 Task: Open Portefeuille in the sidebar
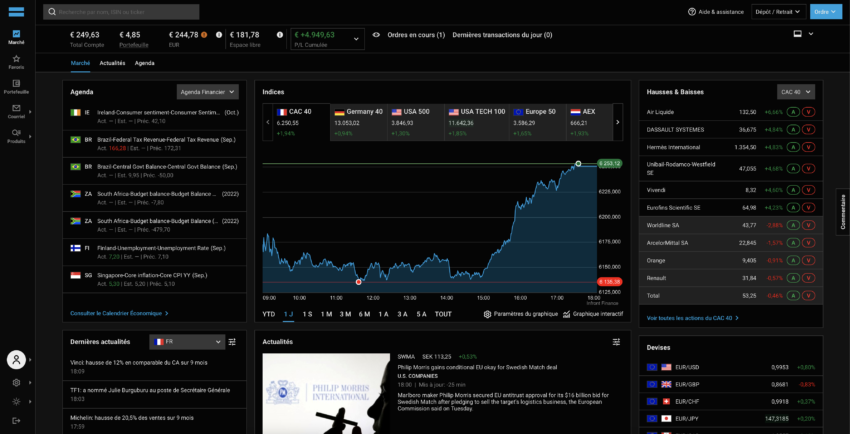(x=16, y=87)
